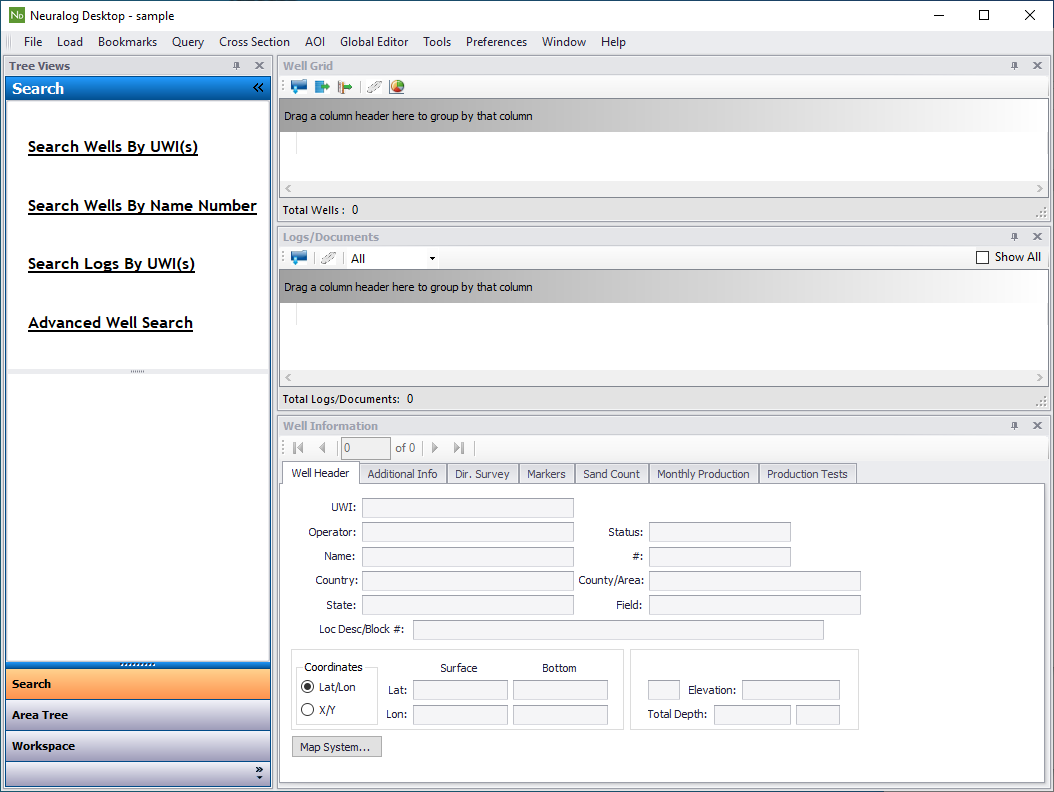Screen dimensions: 1054x792
Task: Pin the Well Information panel
Action: (1014, 426)
